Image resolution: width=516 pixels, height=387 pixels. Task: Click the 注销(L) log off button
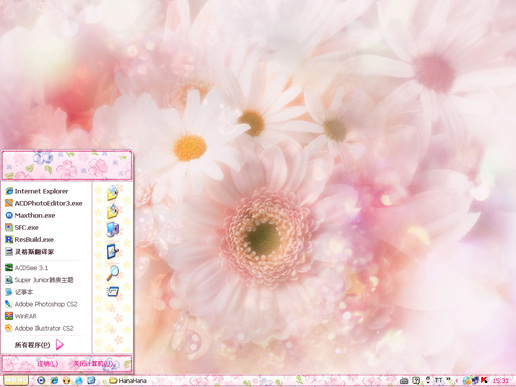click(x=48, y=364)
